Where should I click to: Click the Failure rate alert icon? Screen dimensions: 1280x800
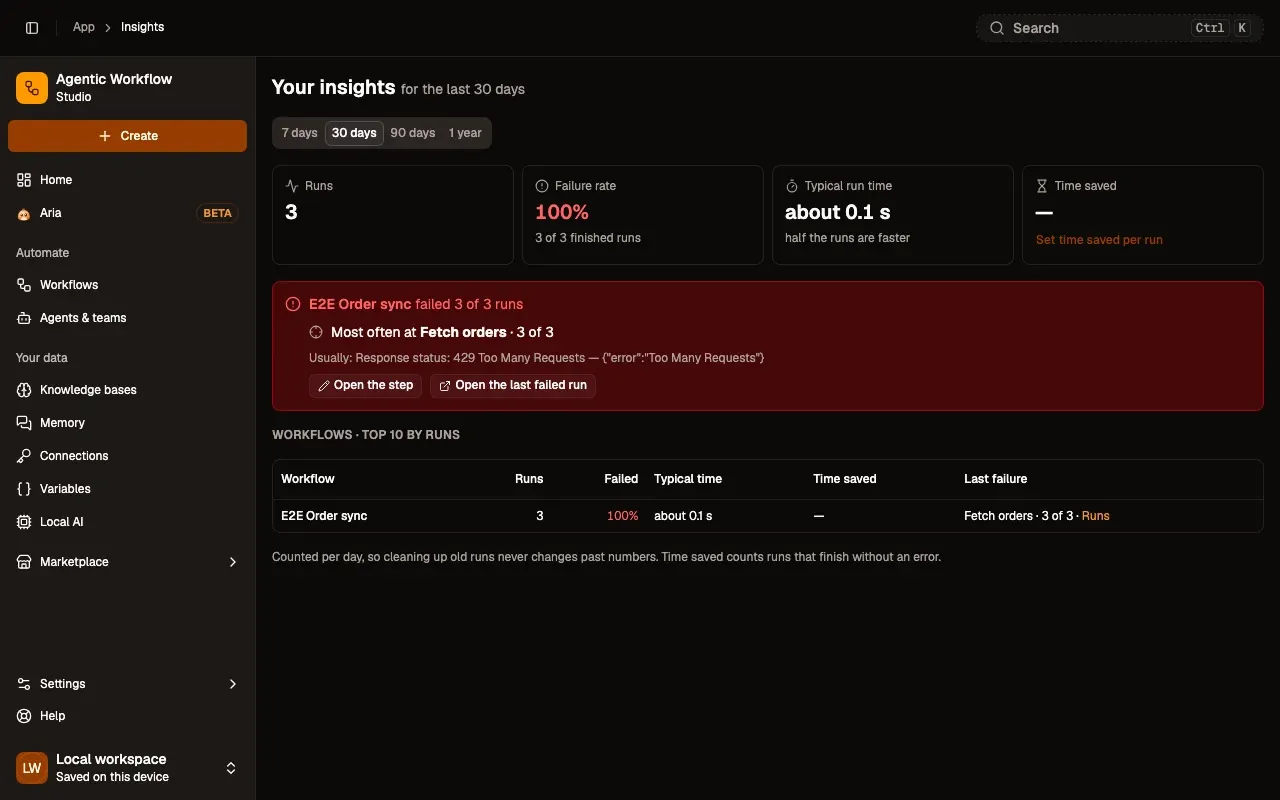tap(542, 186)
